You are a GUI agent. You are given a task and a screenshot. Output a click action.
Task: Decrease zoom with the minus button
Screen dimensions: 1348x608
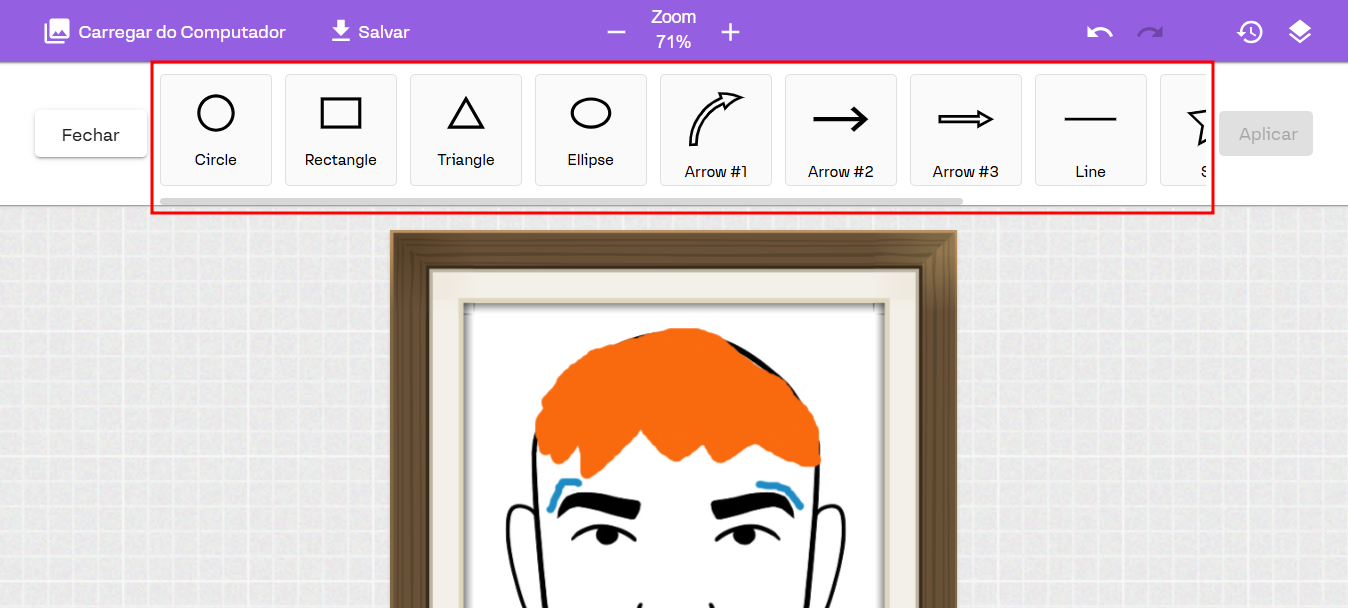pos(616,32)
